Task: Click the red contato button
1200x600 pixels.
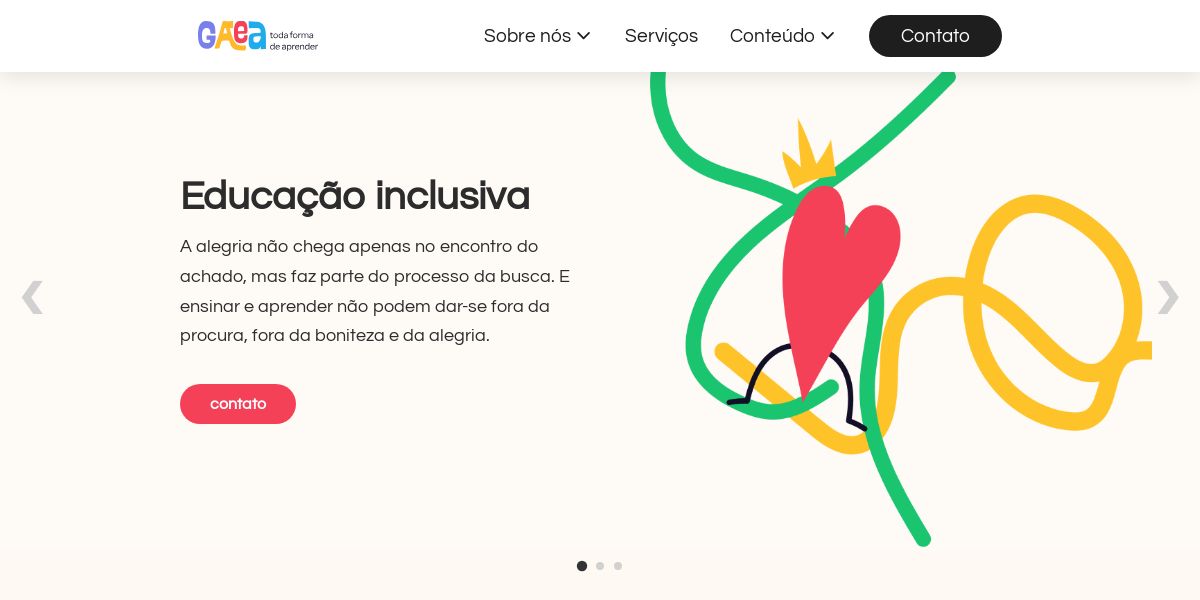Action: point(238,404)
